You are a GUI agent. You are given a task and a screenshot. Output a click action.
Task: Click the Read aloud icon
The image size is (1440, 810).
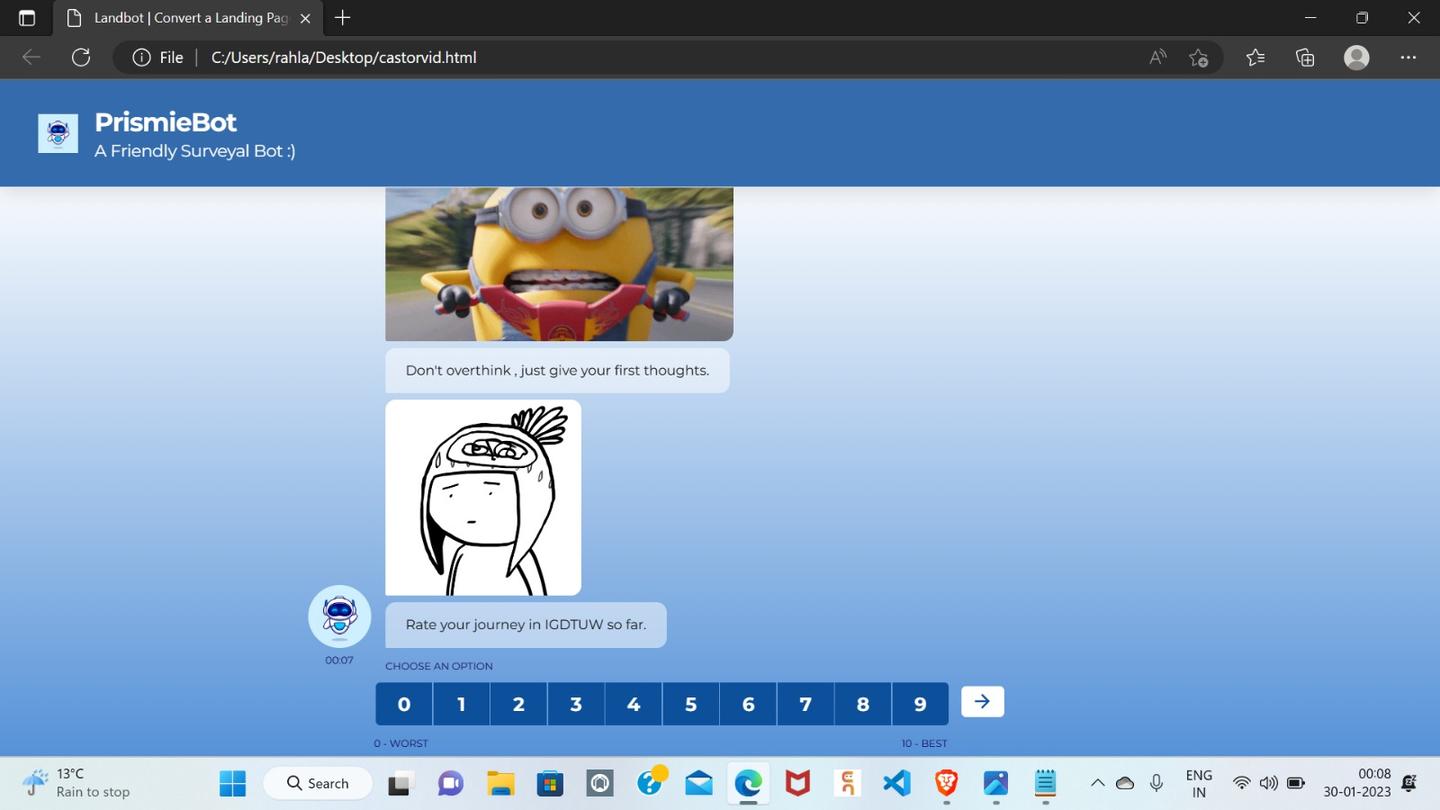pyautogui.click(x=1158, y=57)
